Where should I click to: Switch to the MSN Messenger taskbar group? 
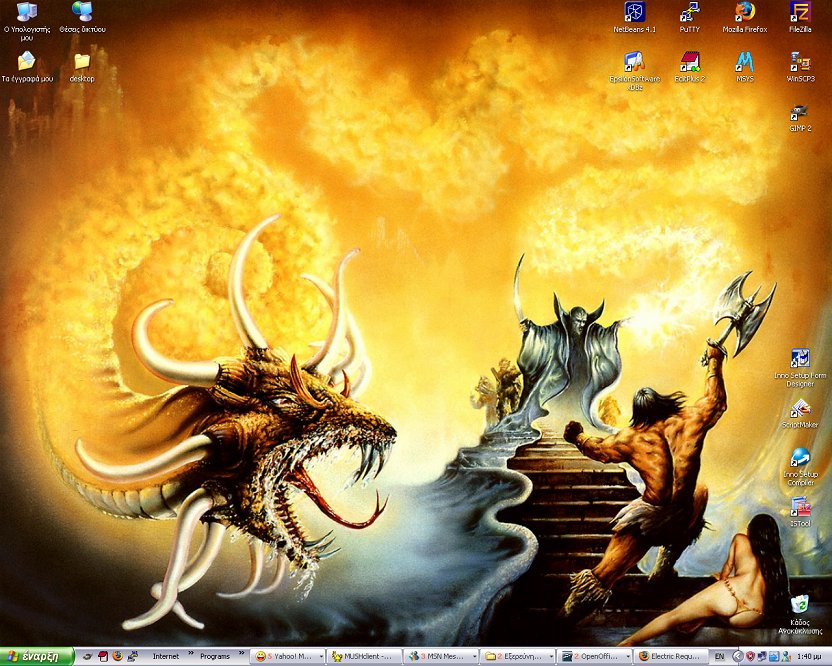click(441, 656)
